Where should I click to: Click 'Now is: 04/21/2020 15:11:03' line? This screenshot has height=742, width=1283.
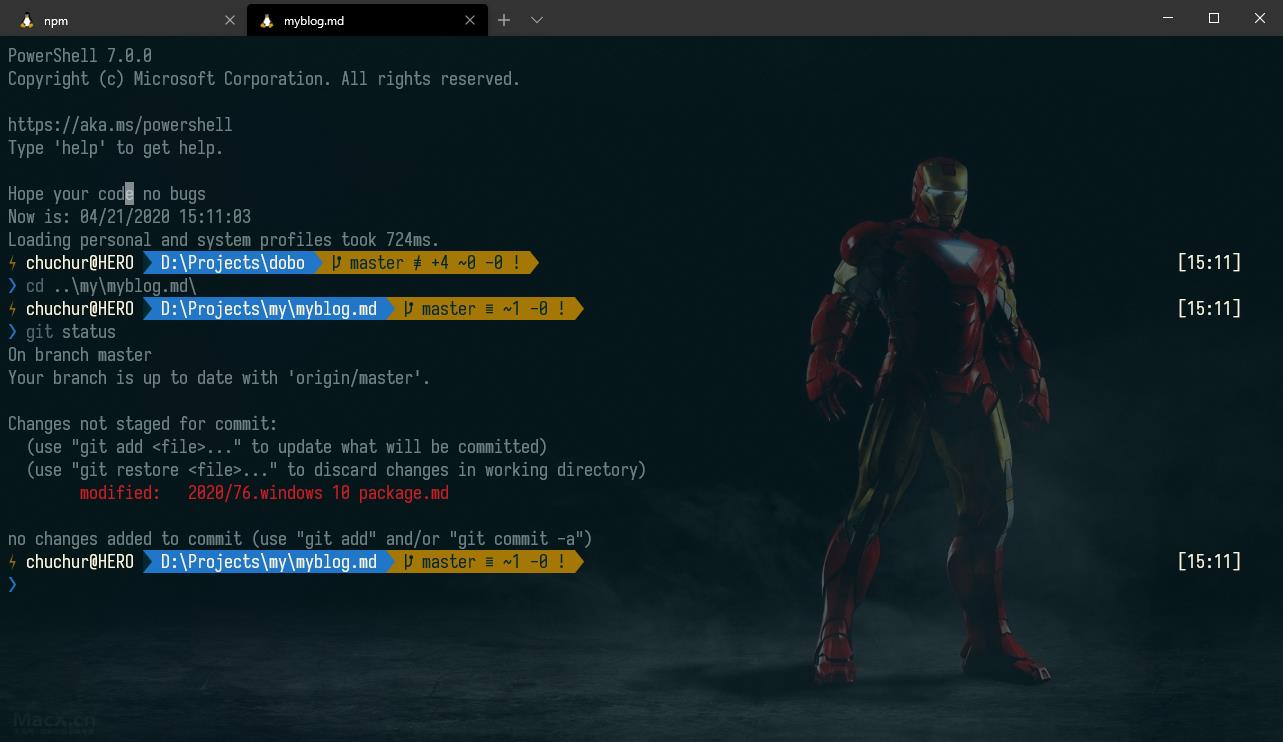pos(129,217)
